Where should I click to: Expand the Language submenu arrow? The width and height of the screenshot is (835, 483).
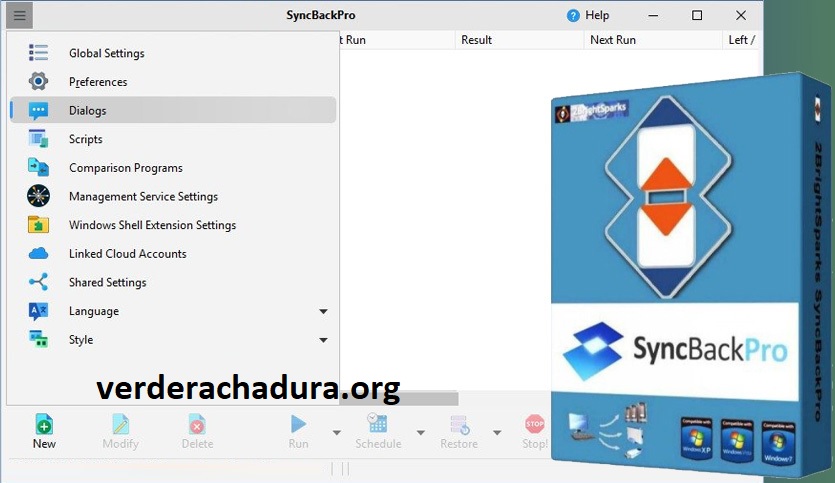pyautogui.click(x=323, y=311)
